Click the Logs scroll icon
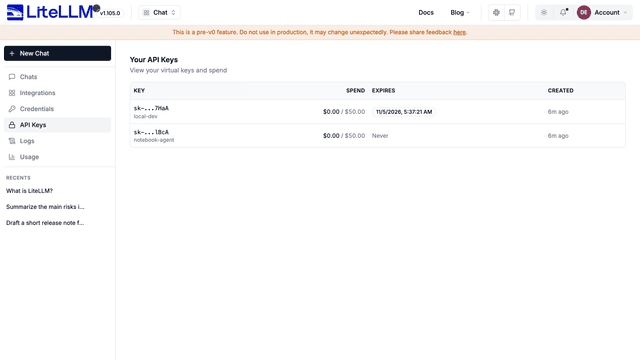Viewport: 640px width, 360px height. 12,141
